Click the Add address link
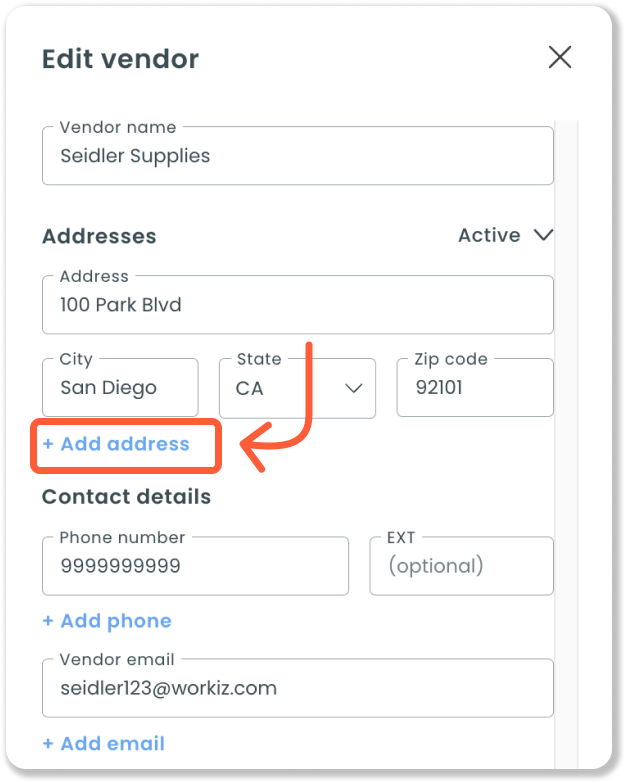 point(116,444)
